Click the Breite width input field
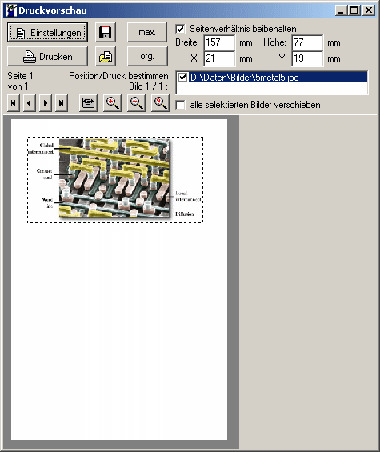Viewport: 380px width, 452px height. tap(219, 43)
